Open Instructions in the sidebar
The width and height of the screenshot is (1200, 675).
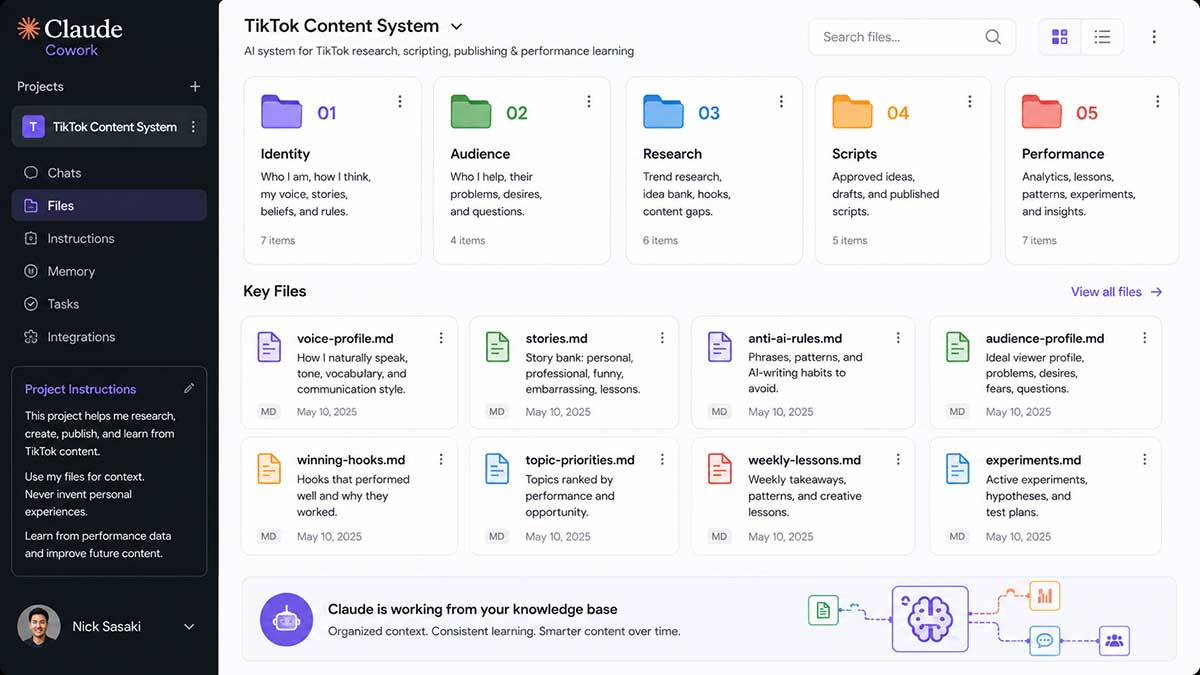[x=109, y=239]
